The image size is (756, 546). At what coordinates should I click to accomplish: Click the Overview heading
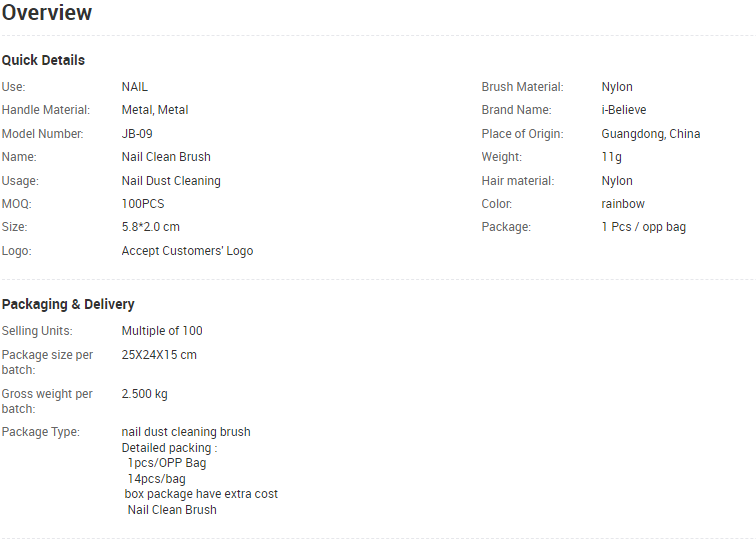click(47, 13)
